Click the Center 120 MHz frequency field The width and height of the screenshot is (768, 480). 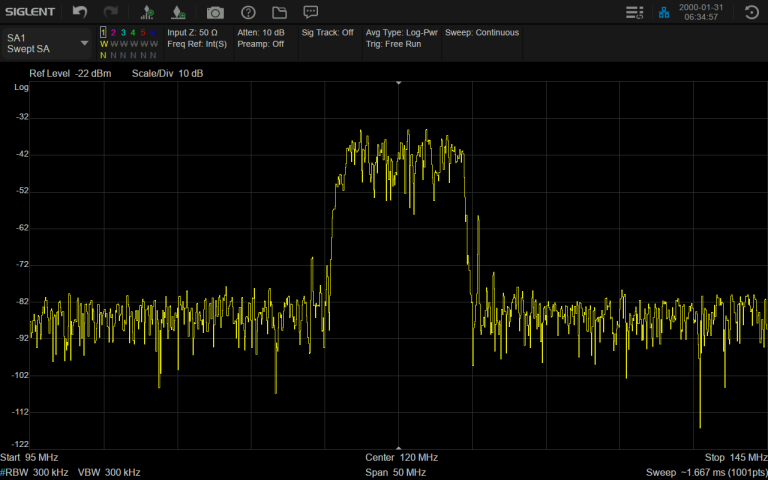click(401, 457)
